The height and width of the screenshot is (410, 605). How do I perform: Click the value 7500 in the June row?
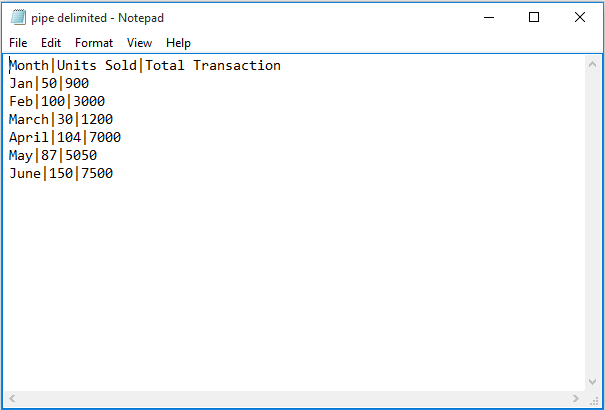(x=96, y=174)
